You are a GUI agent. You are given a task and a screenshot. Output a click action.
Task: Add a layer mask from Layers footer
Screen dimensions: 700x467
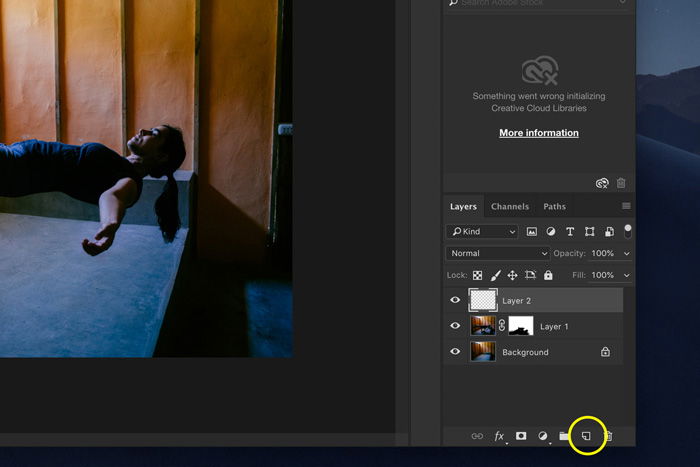pyautogui.click(x=521, y=437)
